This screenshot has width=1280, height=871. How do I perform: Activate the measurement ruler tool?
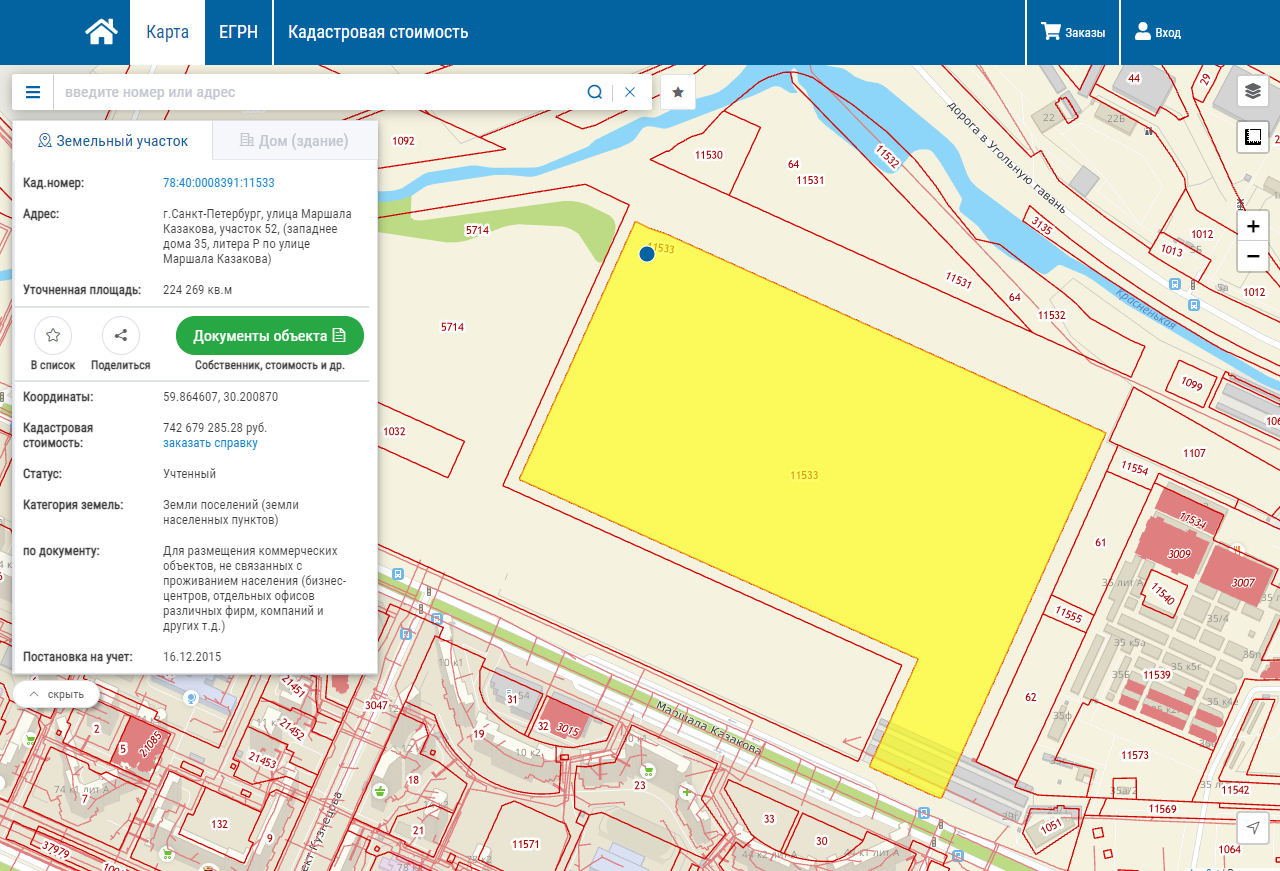click(x=1253, y=136)
